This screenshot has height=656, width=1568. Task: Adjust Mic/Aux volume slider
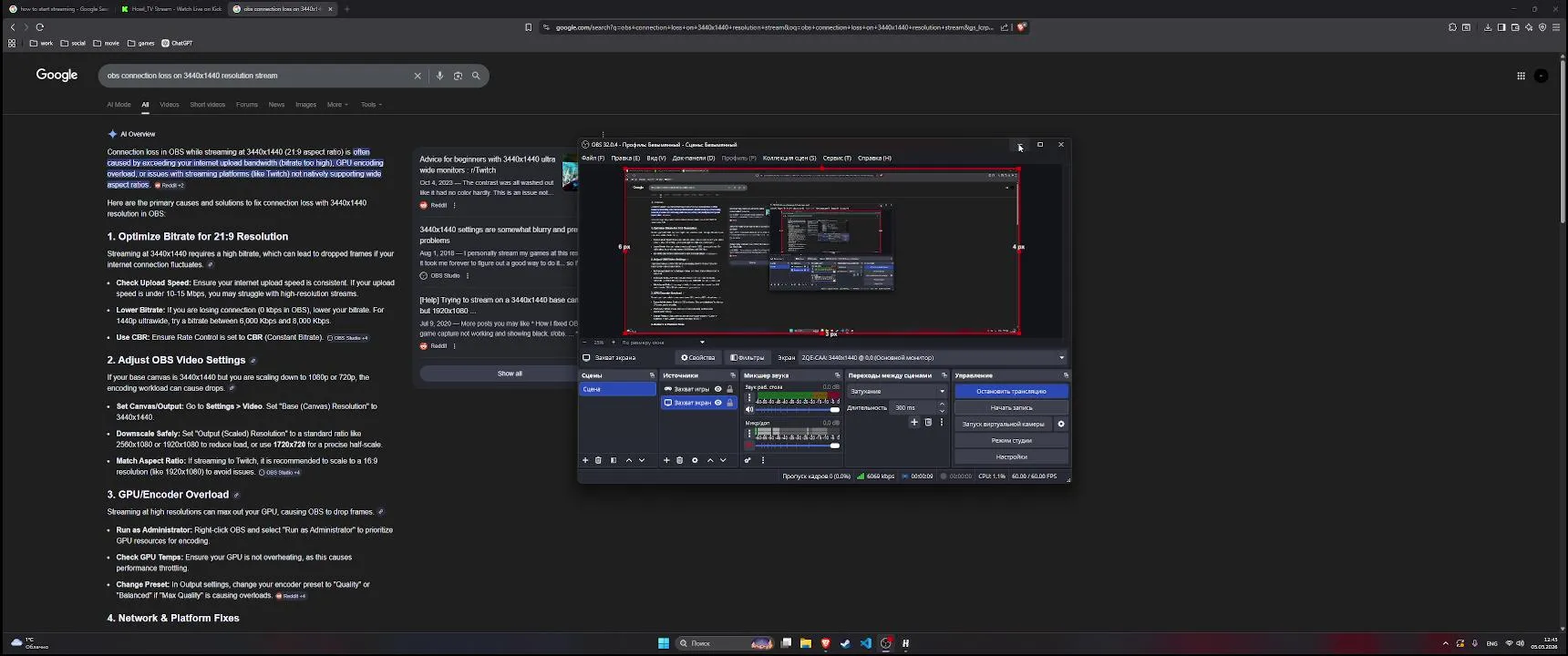tap(798, 446)
